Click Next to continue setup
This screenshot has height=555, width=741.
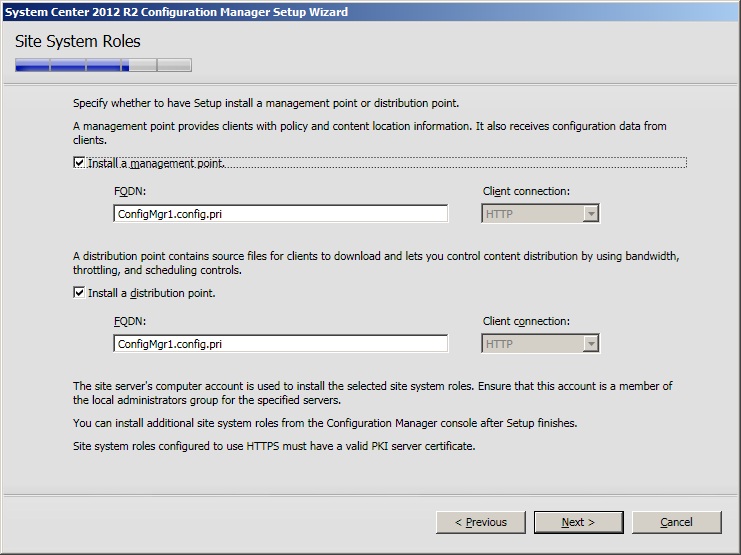tap(578, 522)
